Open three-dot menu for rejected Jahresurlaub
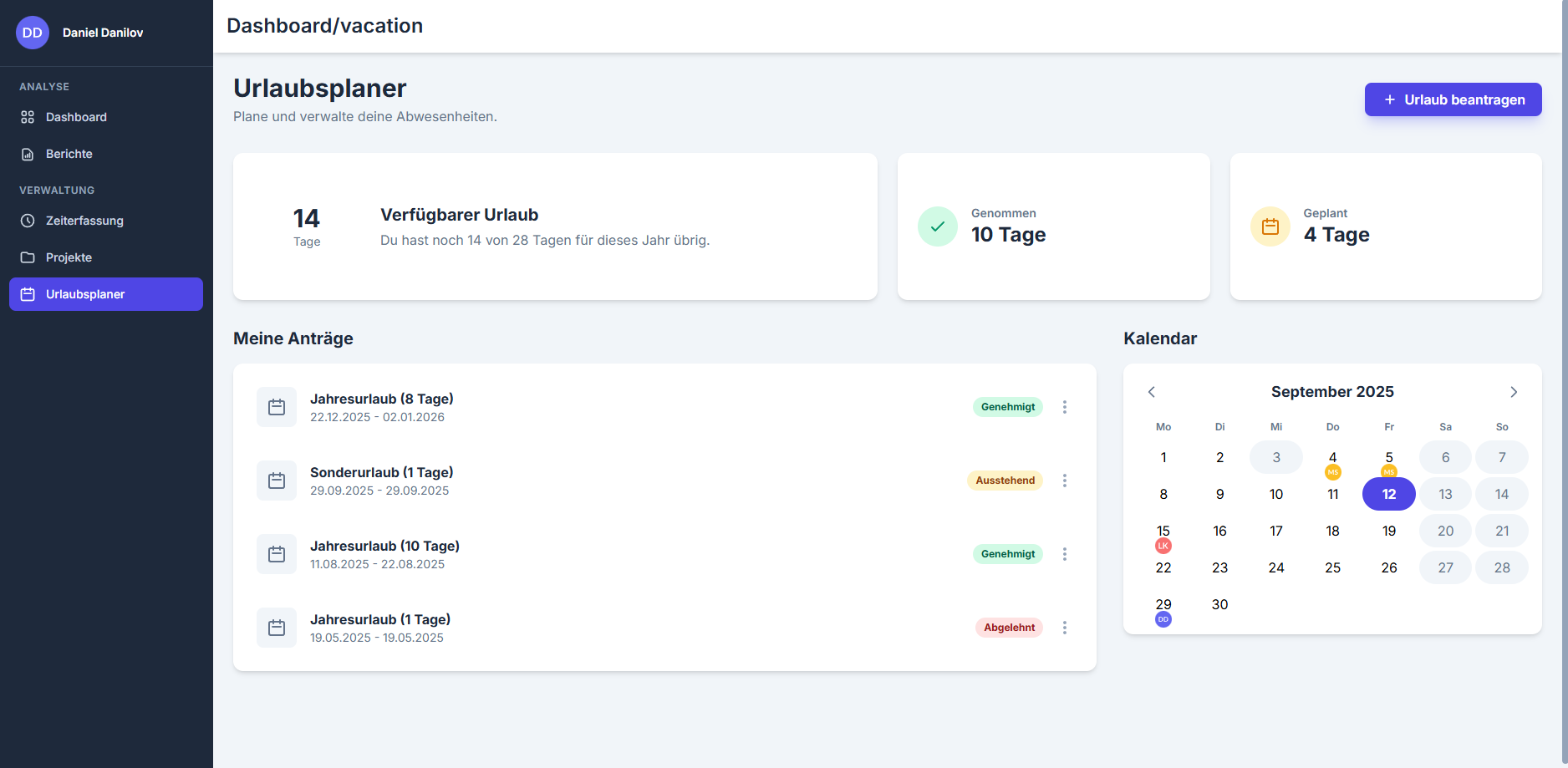1568x768 pixels. pos(1064,628)
